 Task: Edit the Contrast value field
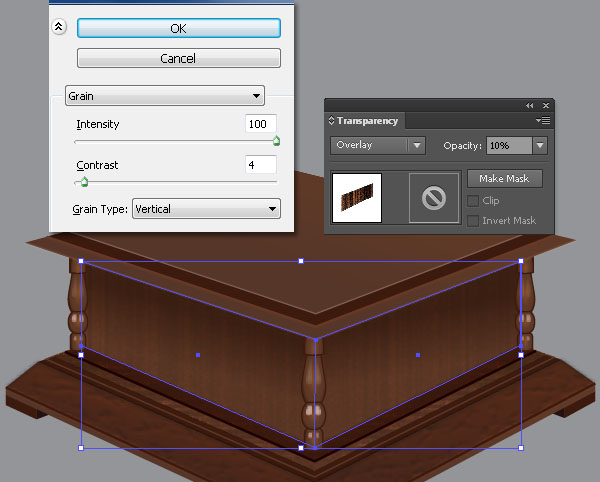pyautogui.click(x=261, y=164)
